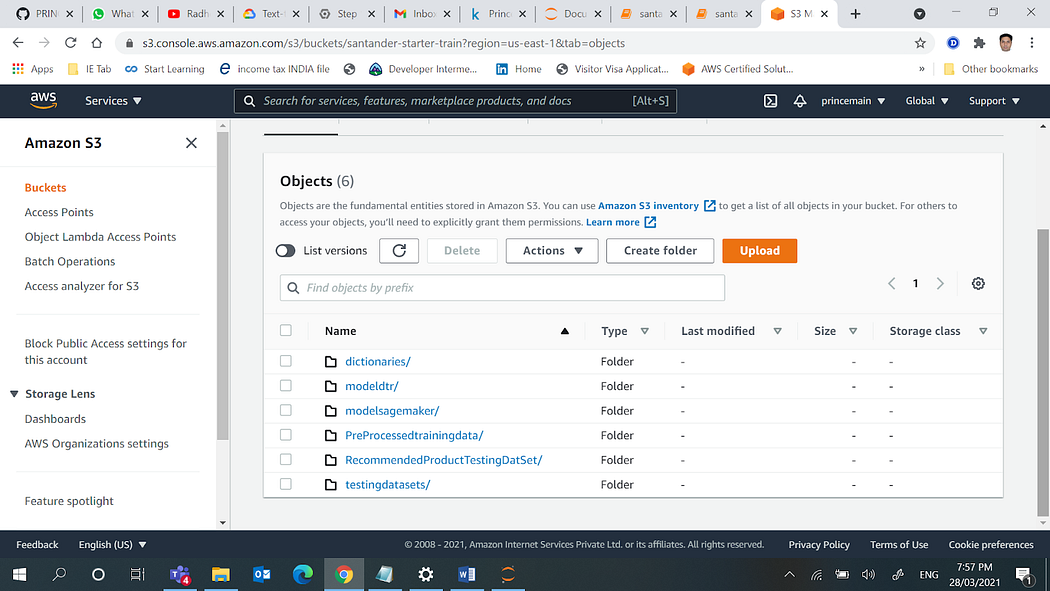Check the modeldtr/ folder checkbox
1050x591 pixels.
286,386
